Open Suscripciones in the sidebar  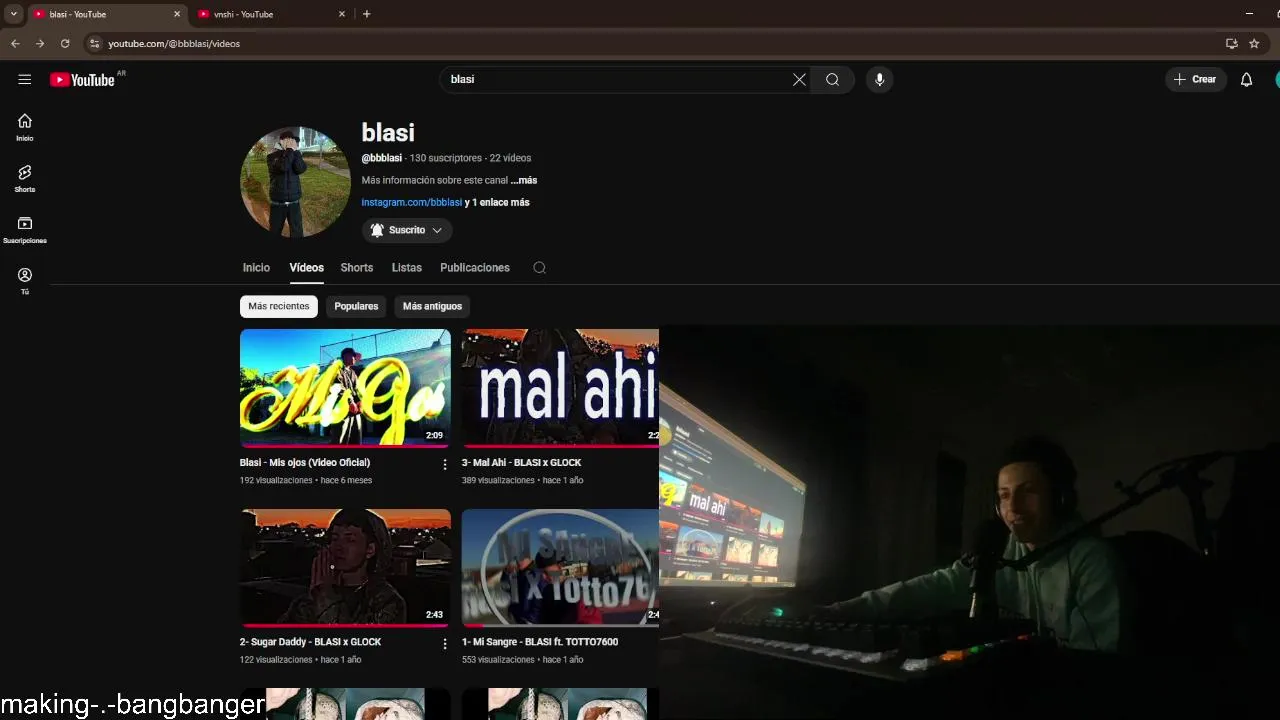[25, 230]
